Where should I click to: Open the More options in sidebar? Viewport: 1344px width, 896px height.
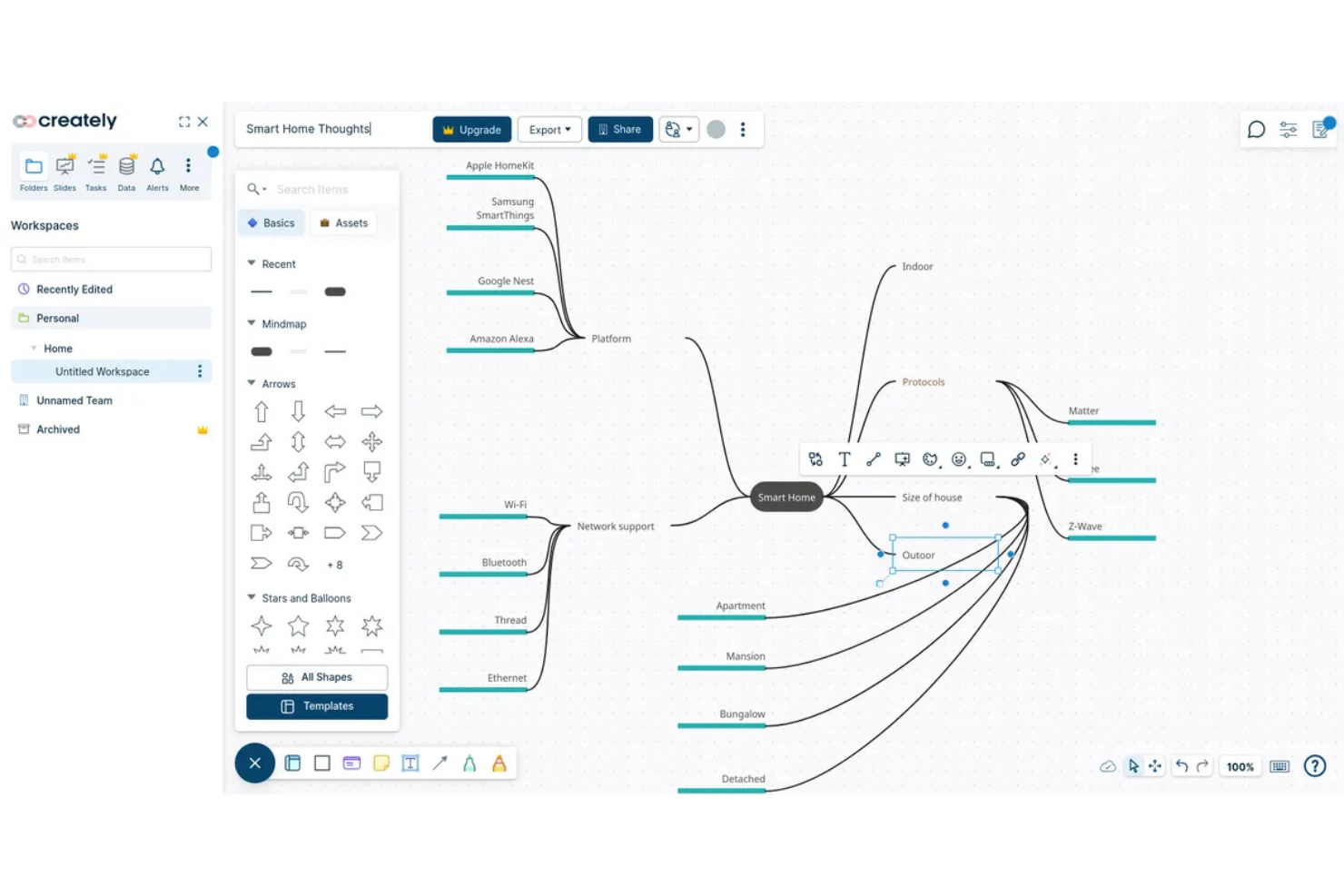pos(188,166)
